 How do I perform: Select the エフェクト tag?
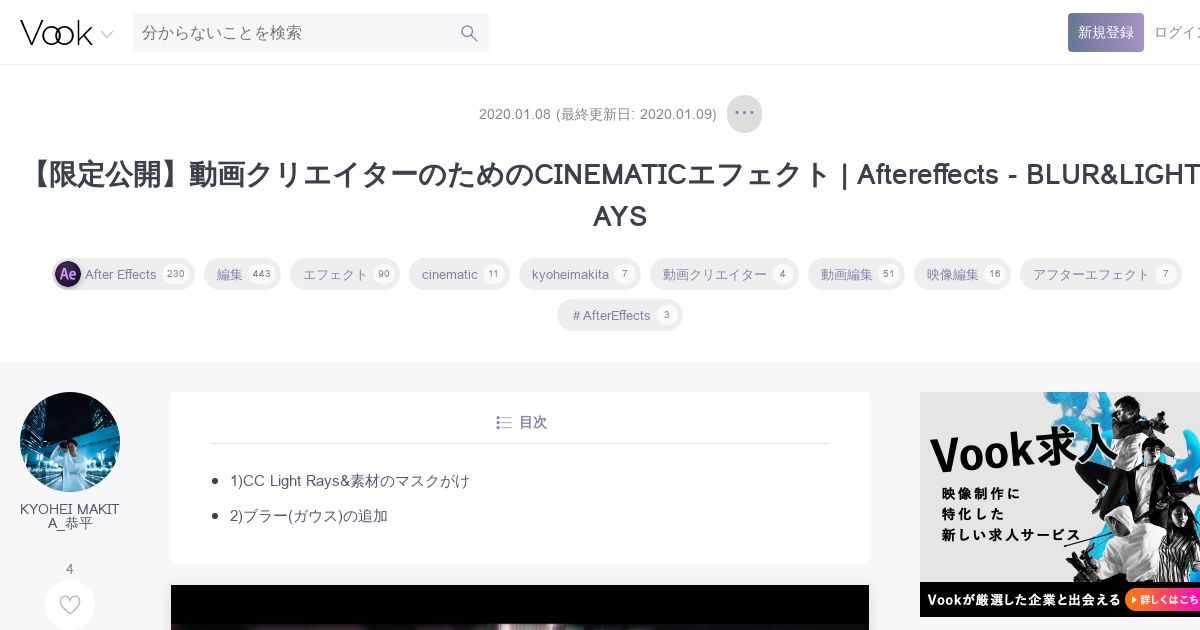point(345,274)
